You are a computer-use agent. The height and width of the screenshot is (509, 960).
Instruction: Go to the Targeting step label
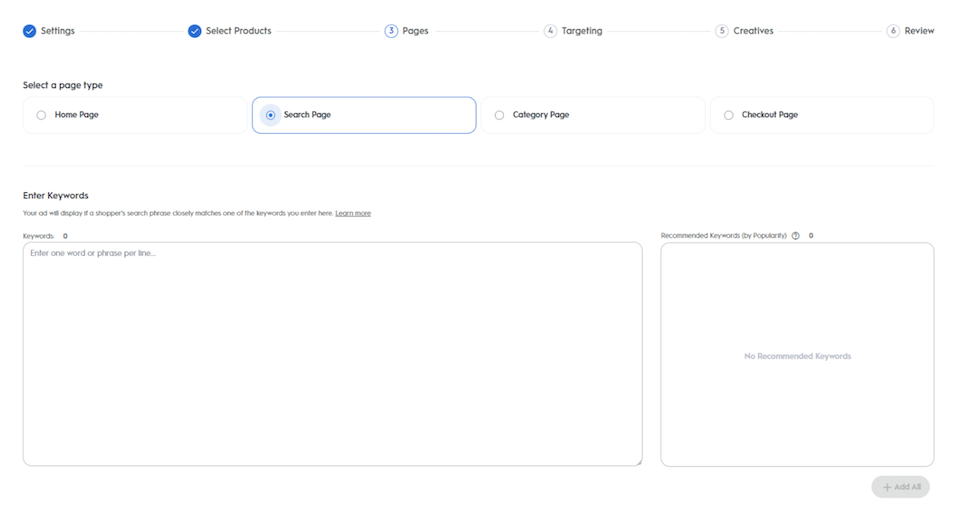click(582, 31)
